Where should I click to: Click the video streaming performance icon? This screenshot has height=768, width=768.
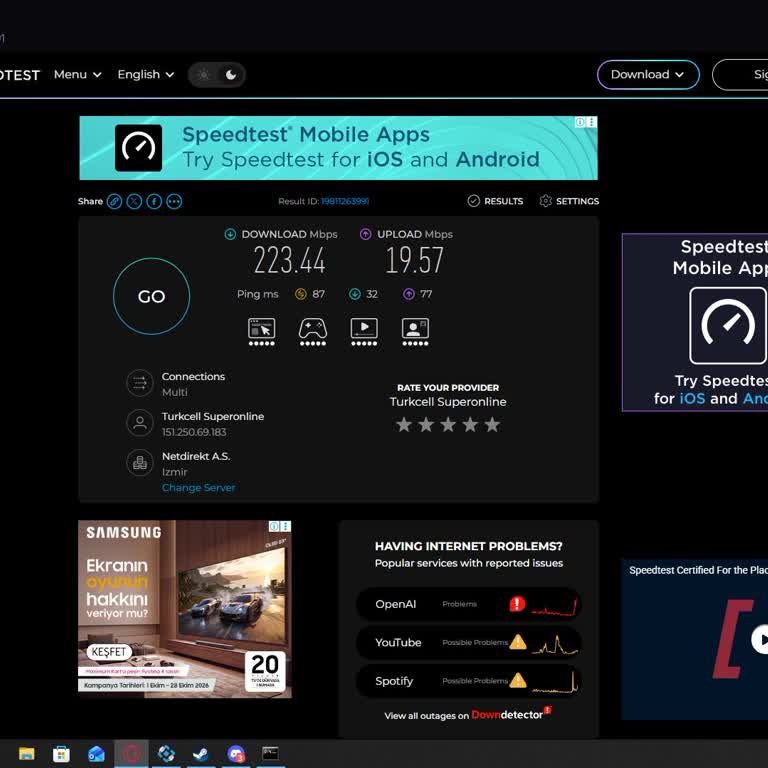[364, 332]
